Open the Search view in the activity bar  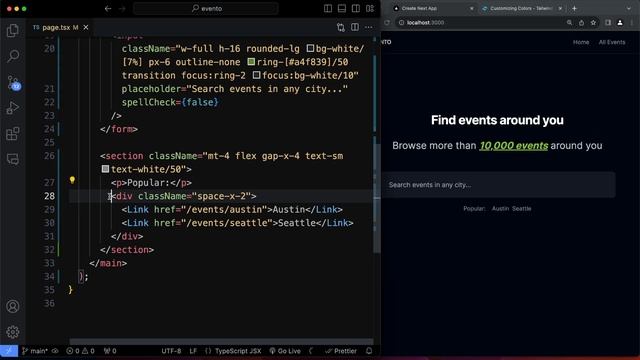[x=13, y=56]
